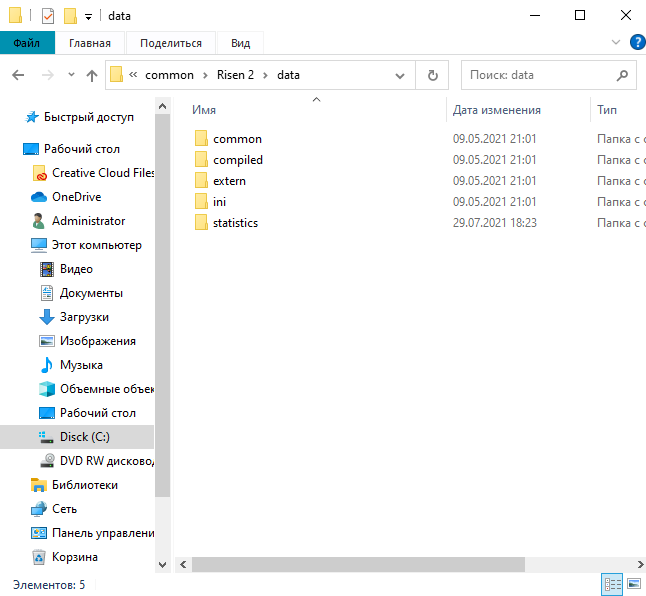
Task: Switch to large thumbnails view layout button
Action: tap(634, 584)
